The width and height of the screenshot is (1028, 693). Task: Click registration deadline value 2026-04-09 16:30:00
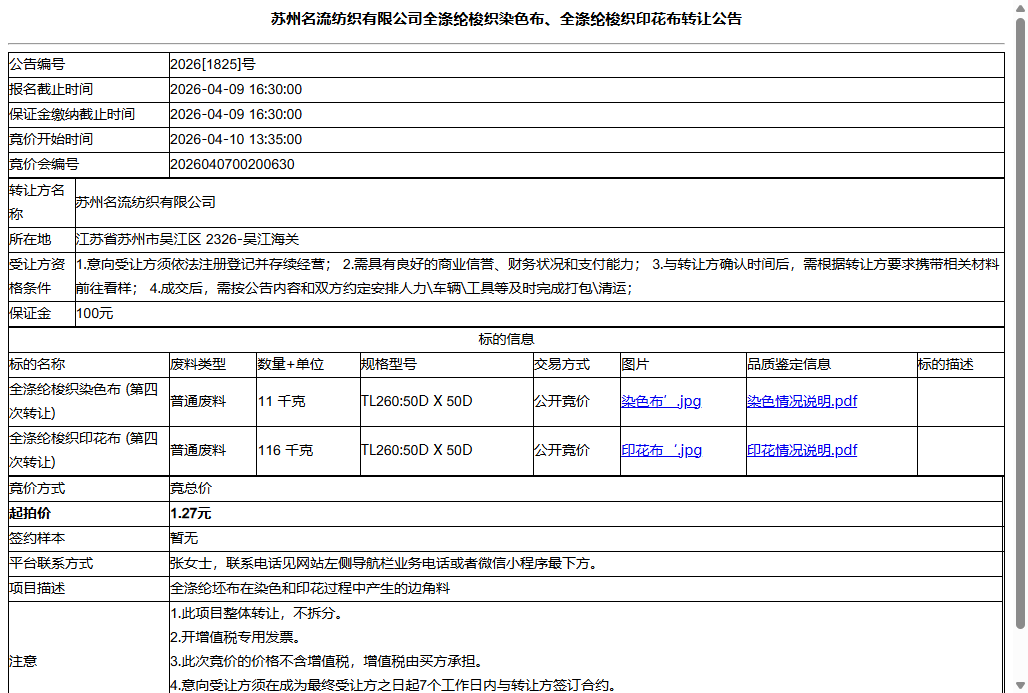[236, 89]
